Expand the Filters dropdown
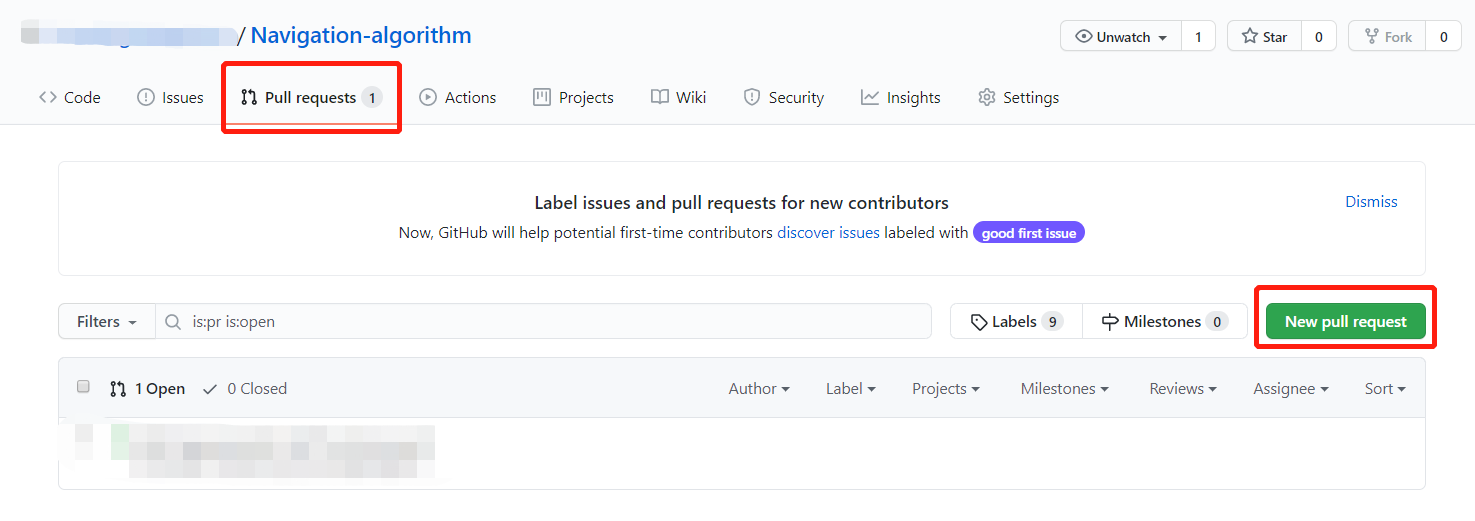This screenshot has height=521, width=1475. click(x=106, y=322)
